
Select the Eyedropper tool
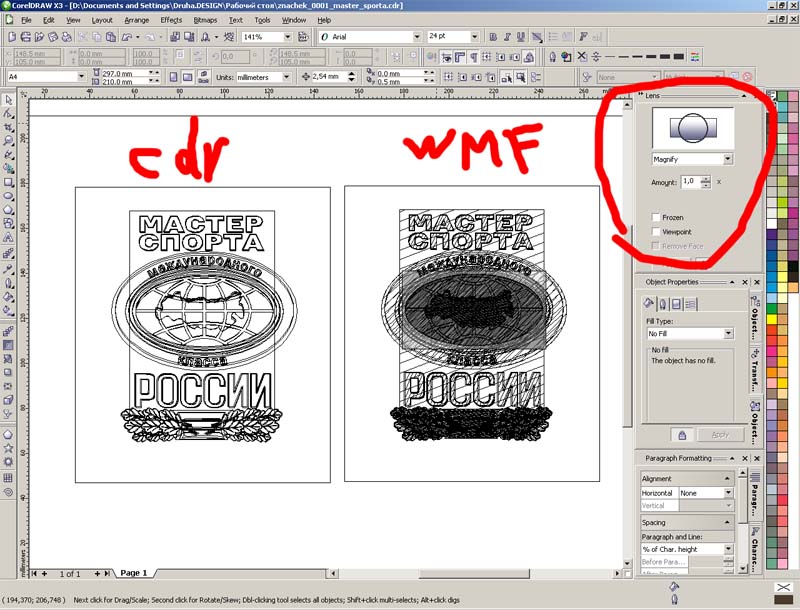pos(8,269)
